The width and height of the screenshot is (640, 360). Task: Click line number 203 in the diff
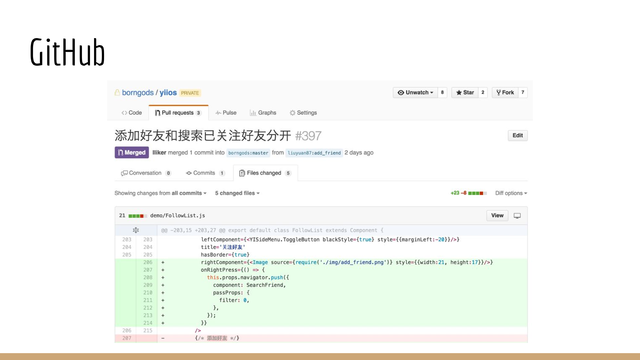click(127, 240)
